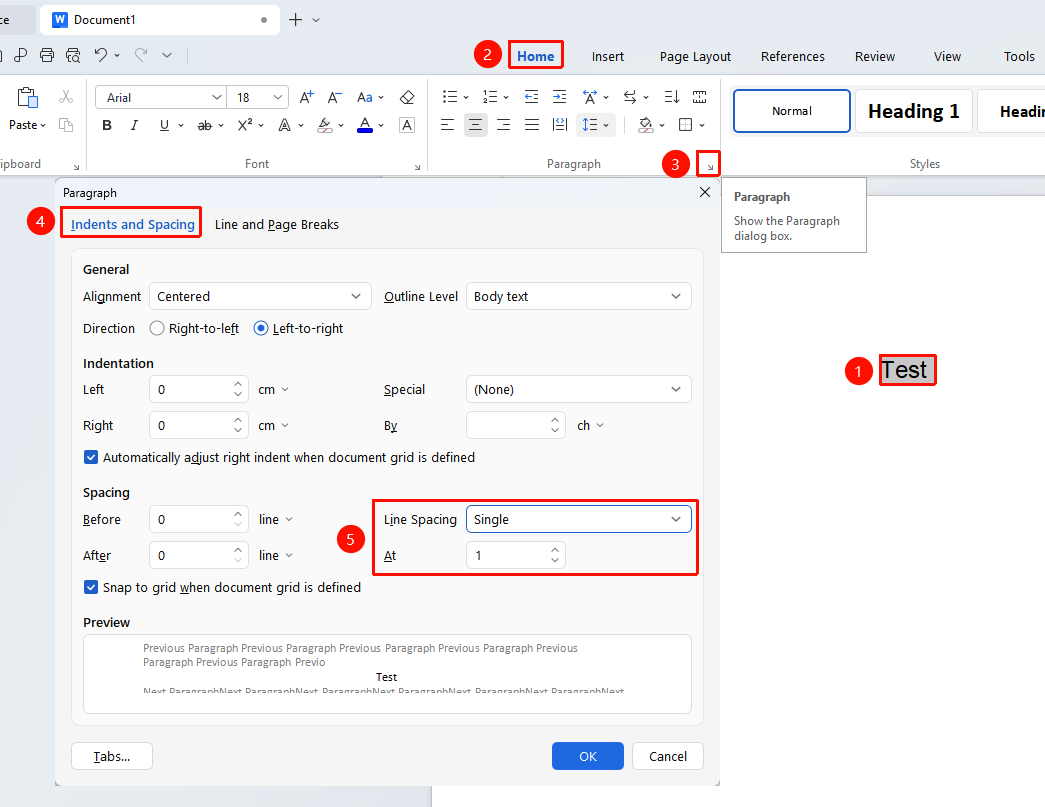Click the Left indentation input field

[x=191, y=390]
